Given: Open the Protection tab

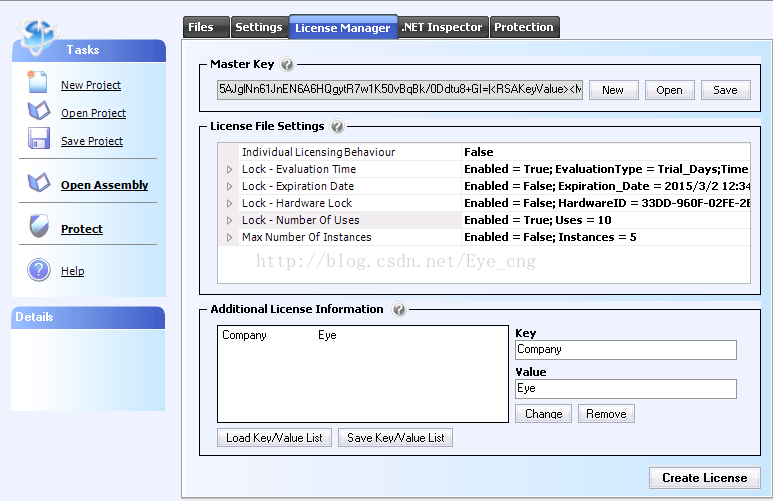Looking at the screenshot, I should tap(524, 27).
